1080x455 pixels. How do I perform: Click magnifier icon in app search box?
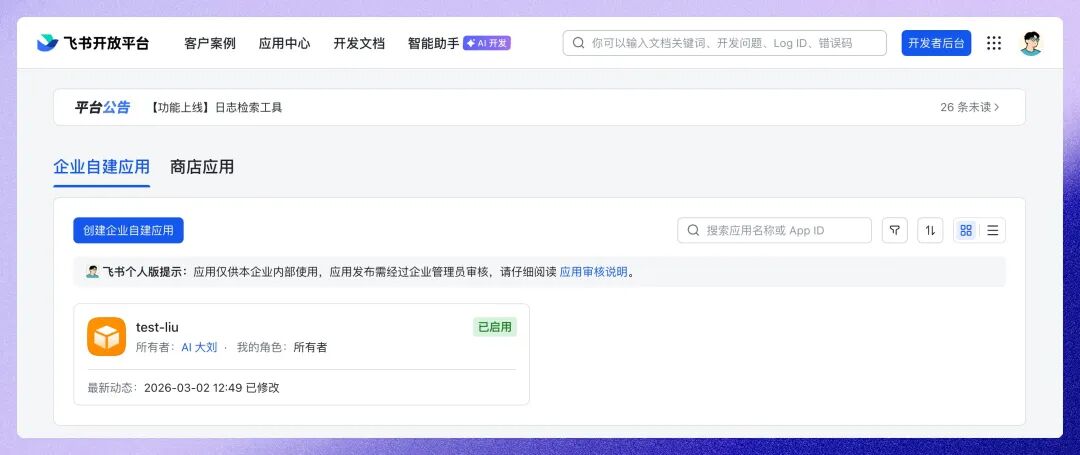(x=694, y=231)
